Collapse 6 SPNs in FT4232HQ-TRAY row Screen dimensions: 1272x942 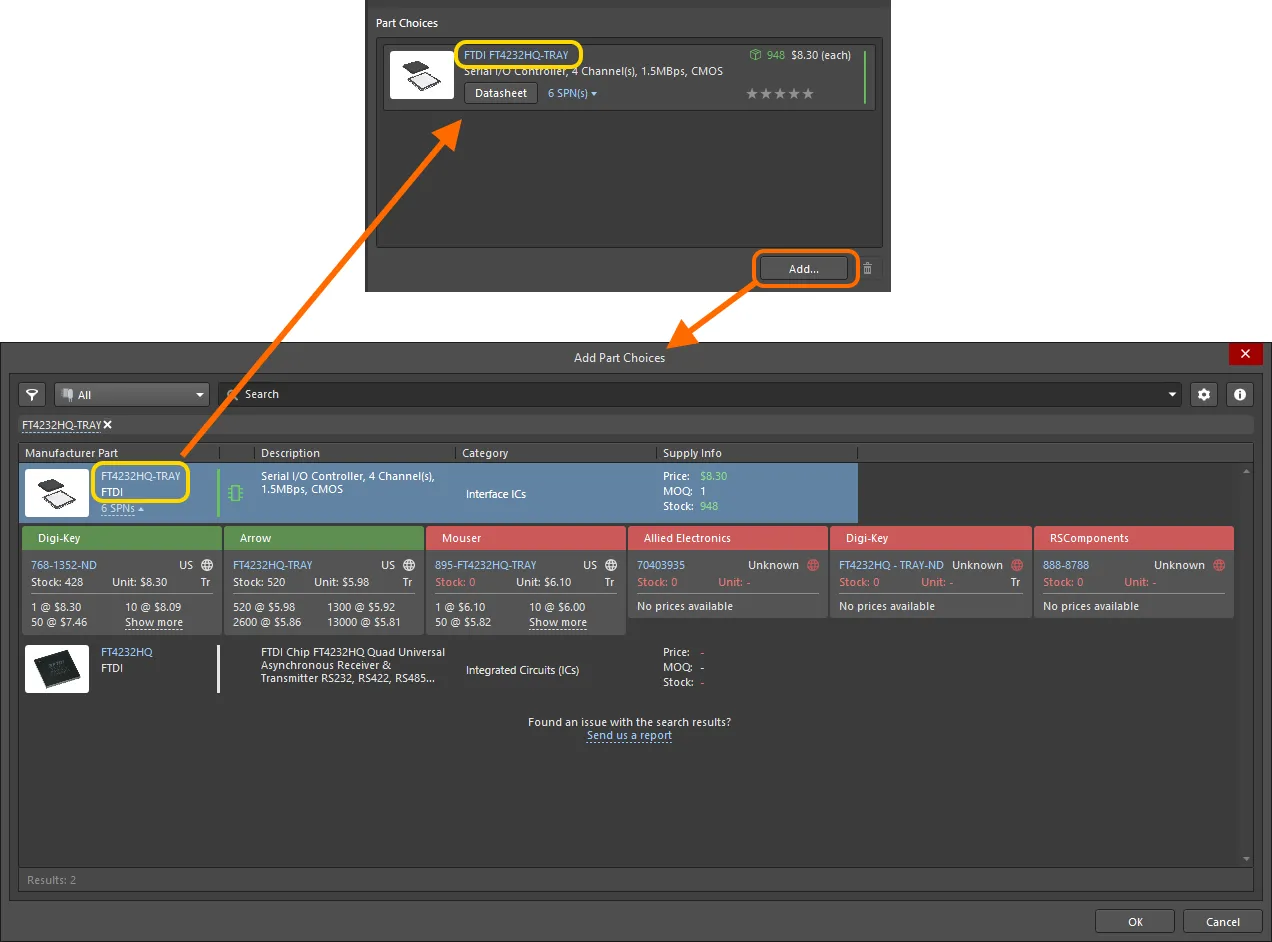[122, 508]
